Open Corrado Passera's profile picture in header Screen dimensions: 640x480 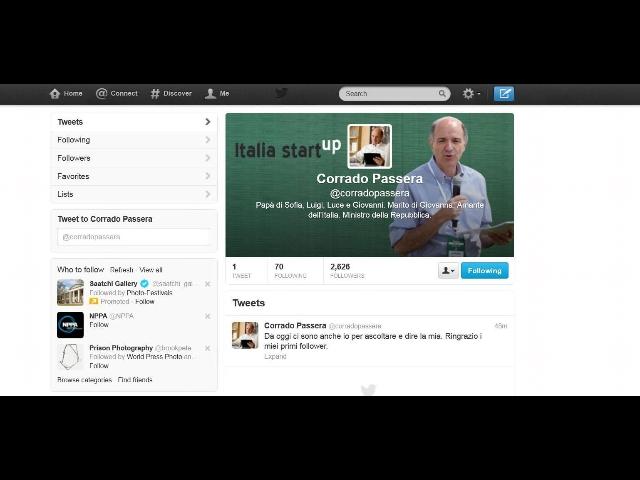tap(369, 147)
